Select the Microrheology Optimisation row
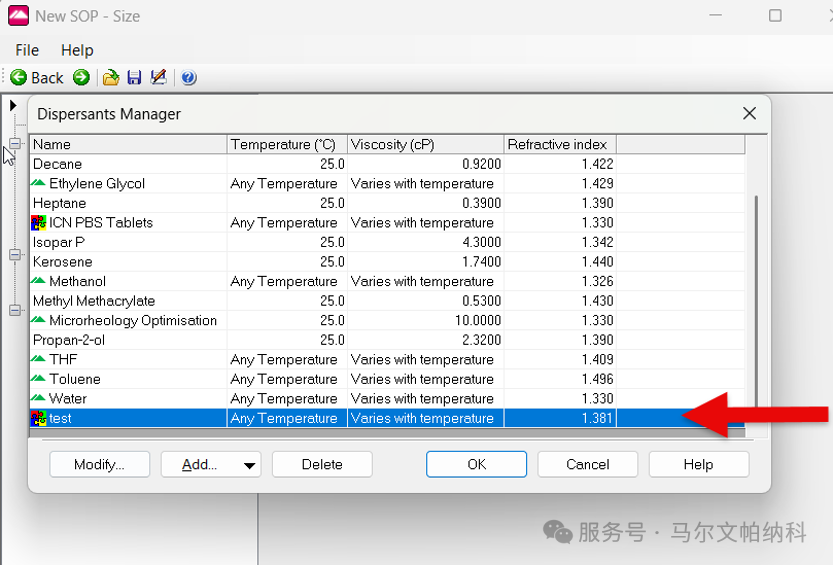 (x=387, y=321)
